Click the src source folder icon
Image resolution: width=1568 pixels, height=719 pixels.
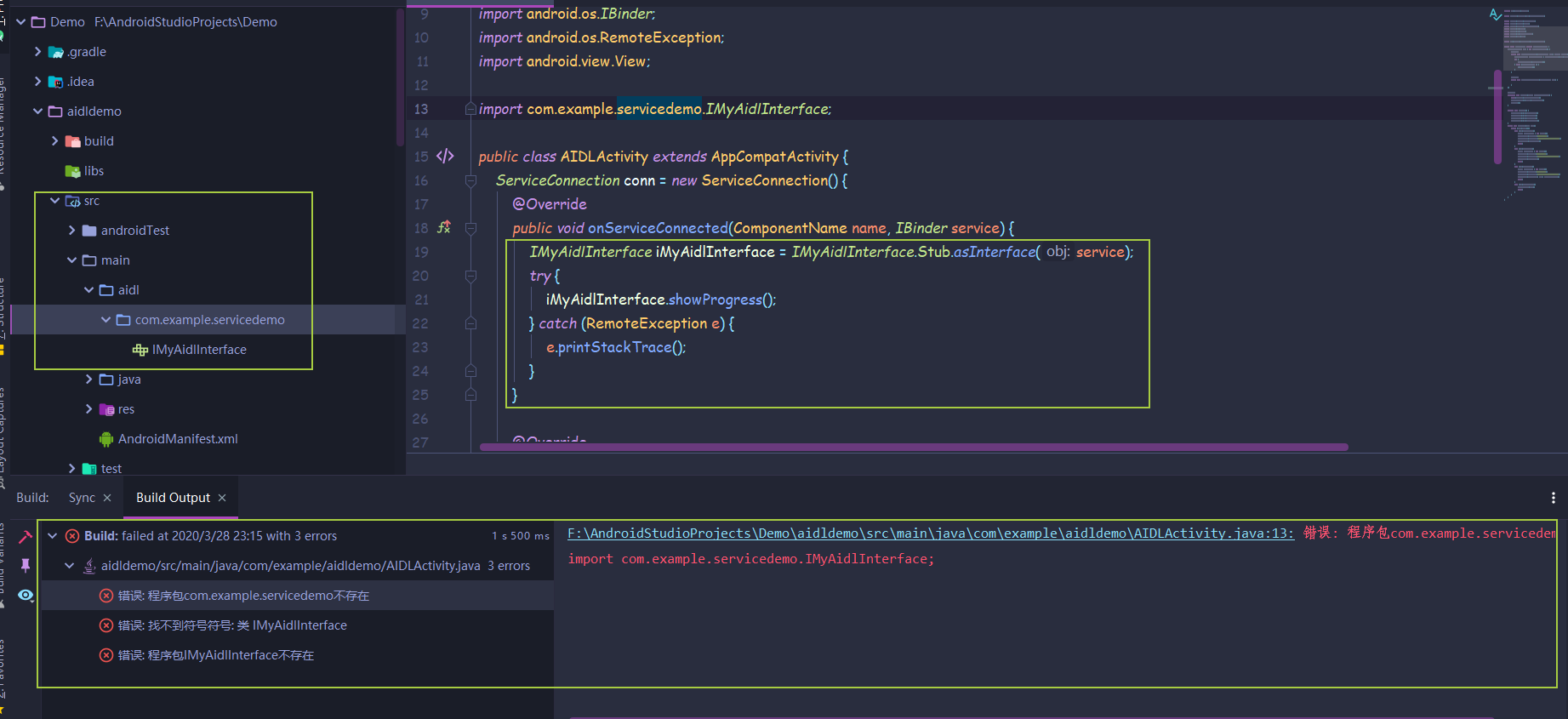pyautogui.click(x=72, y=201)
